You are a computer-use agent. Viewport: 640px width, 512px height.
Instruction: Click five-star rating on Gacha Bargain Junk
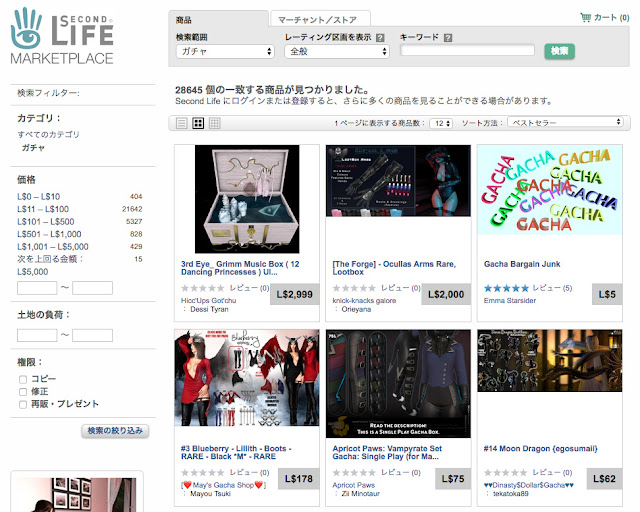[506, 288]
